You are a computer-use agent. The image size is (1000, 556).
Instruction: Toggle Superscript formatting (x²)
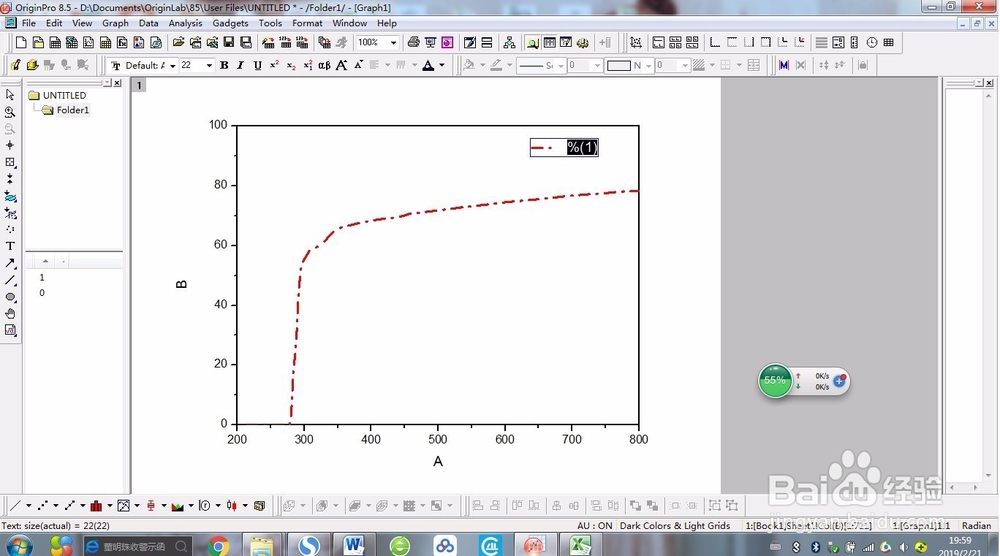tap(274, 65)
